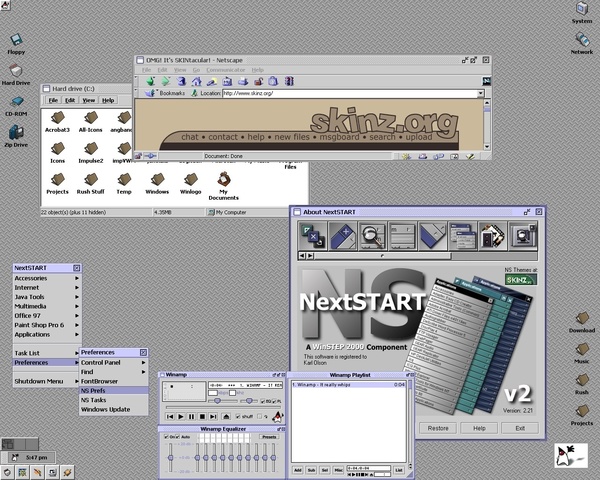Click Netscape Back arrow toolbar icon
The height and width of the screenshot is (480, 600).
tap(150, 81)
